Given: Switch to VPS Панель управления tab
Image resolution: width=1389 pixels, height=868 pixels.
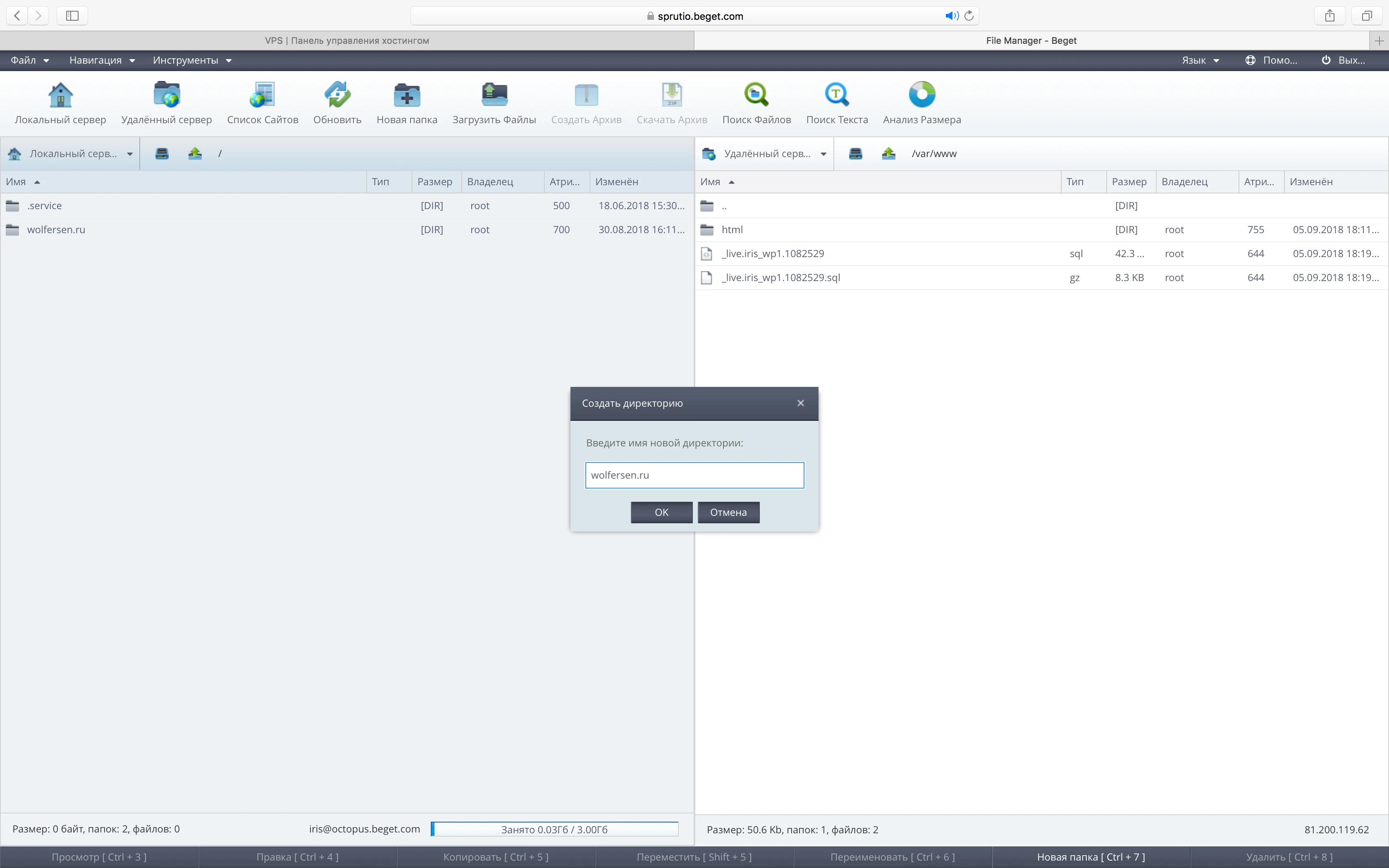Looking at the screenshot, I should click(x=347, y=41).
